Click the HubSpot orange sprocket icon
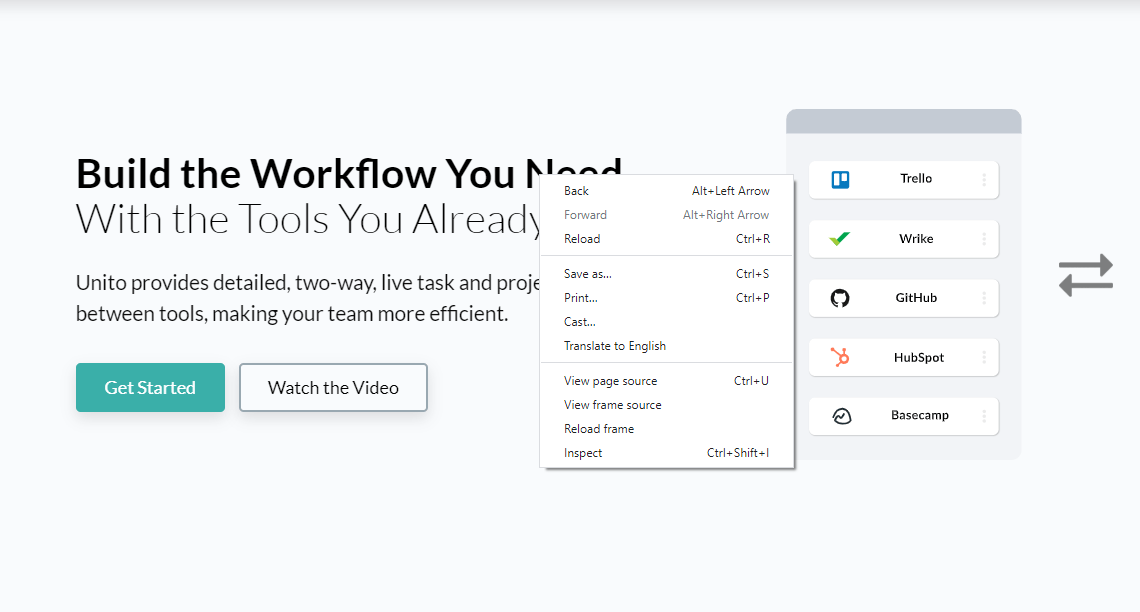 (x=840, y=357)
